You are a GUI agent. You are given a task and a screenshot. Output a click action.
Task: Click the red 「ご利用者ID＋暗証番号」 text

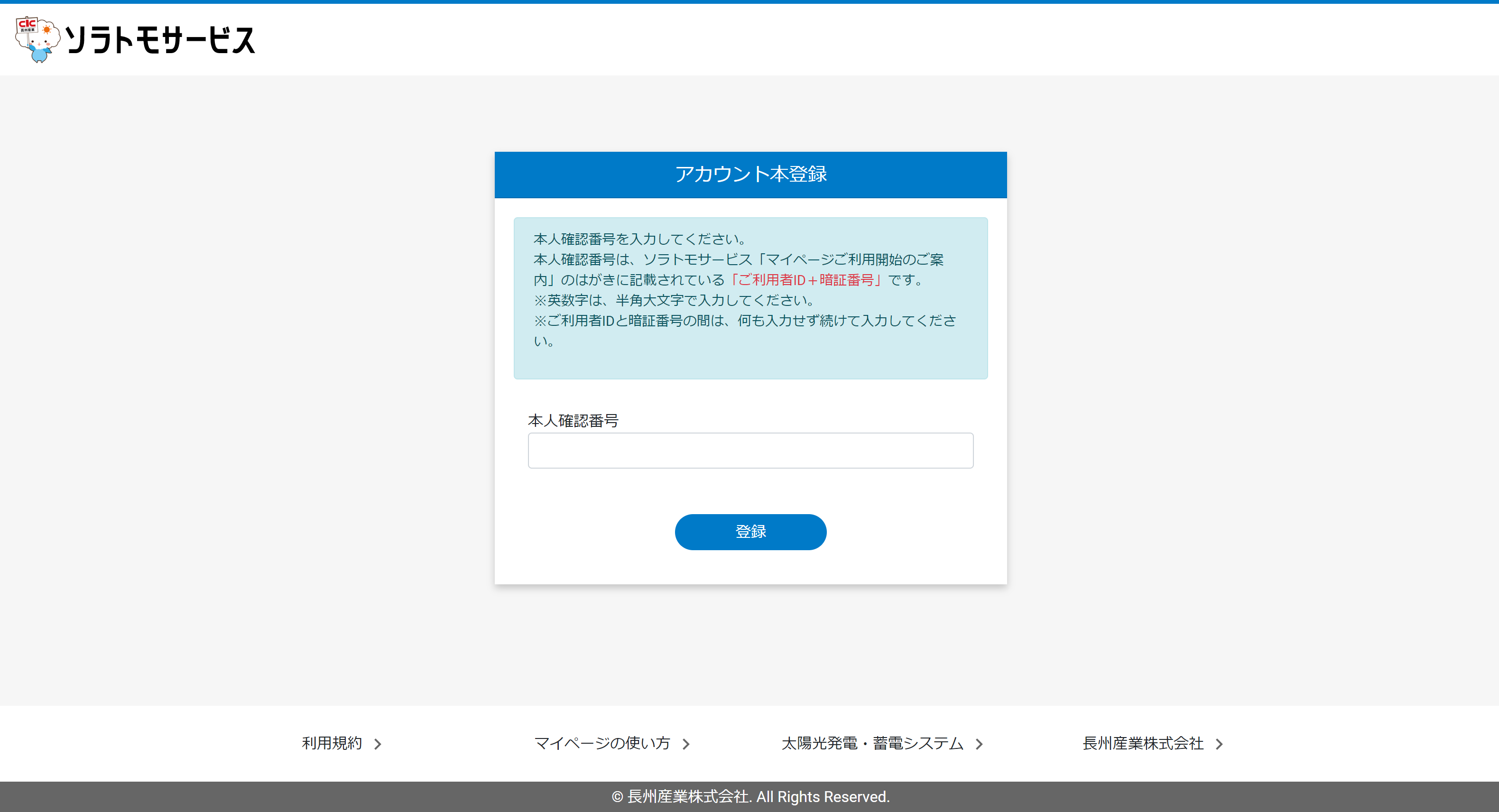[x=806, y=280]
